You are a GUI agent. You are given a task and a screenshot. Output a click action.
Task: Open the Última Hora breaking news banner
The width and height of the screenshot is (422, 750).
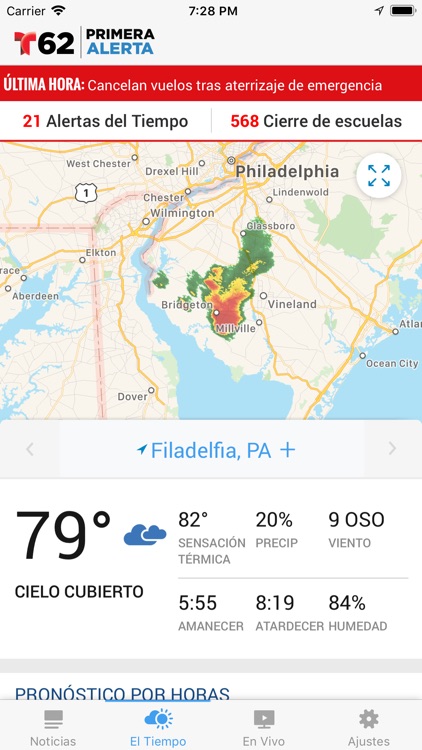[x=211, y=84]
